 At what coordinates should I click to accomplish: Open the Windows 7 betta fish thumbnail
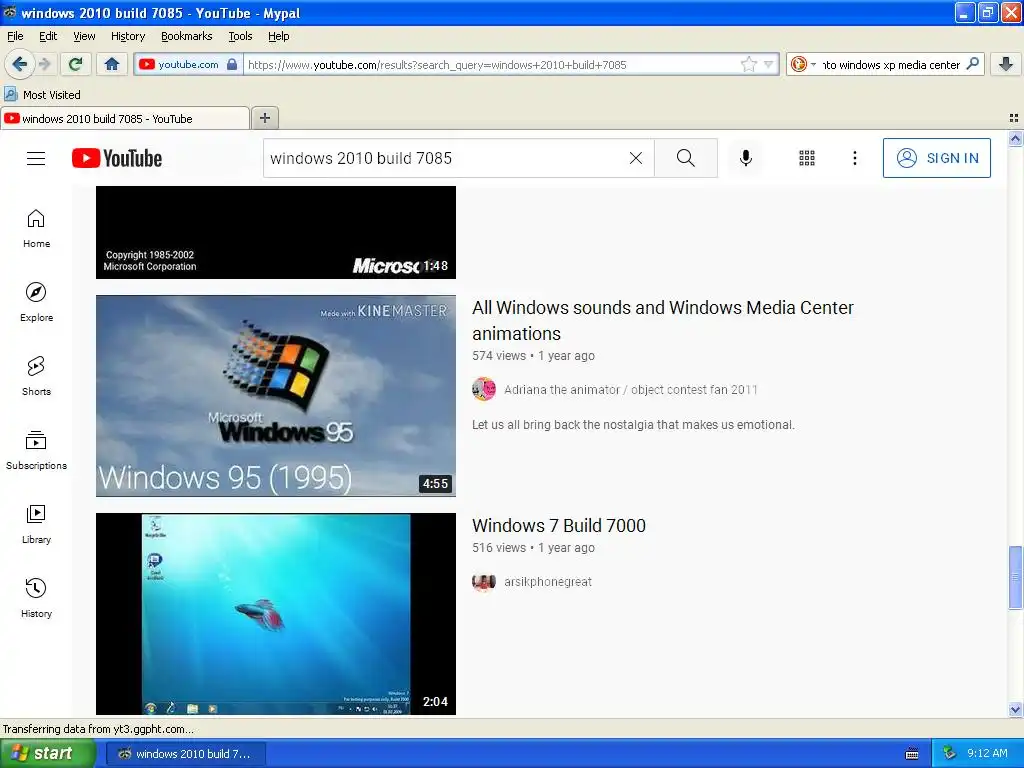[276, 614]
